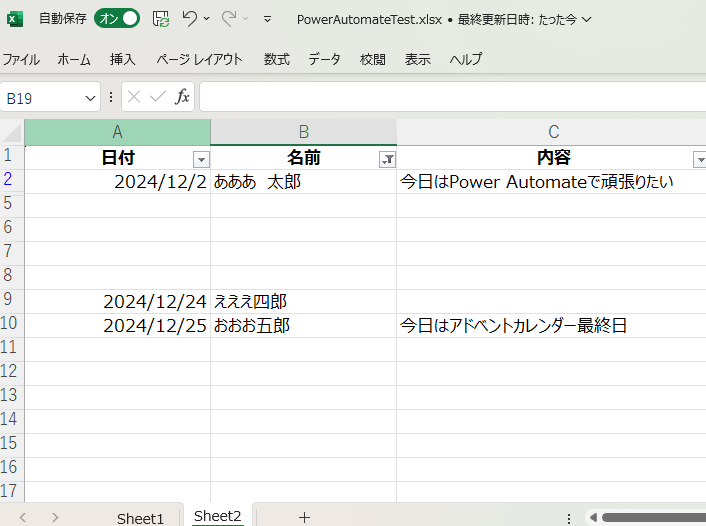Switch to the Sheet2 tab
Screen dimensions: 706x526
[217, 516]
